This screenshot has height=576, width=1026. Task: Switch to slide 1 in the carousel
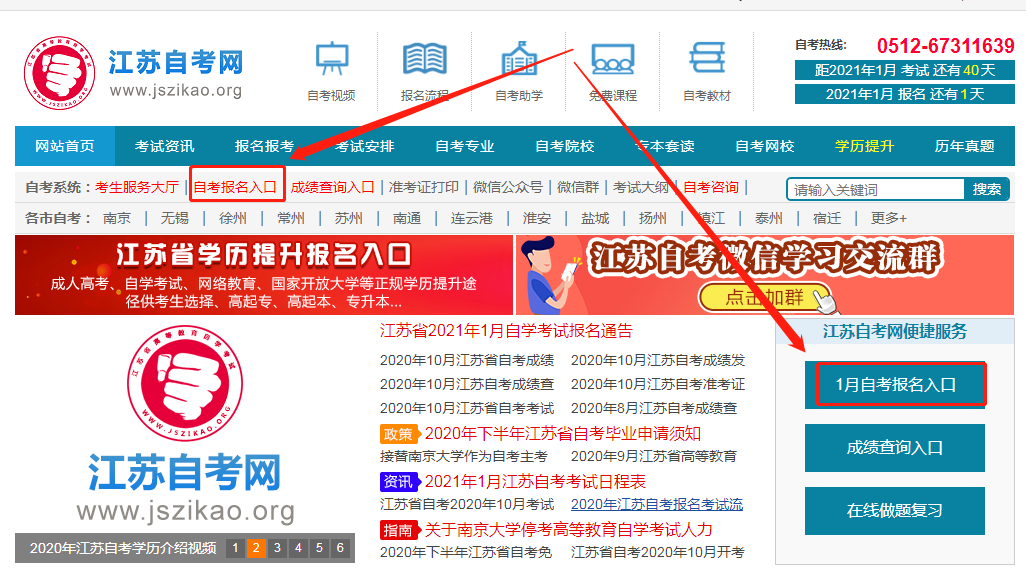[x=235, y=548]
